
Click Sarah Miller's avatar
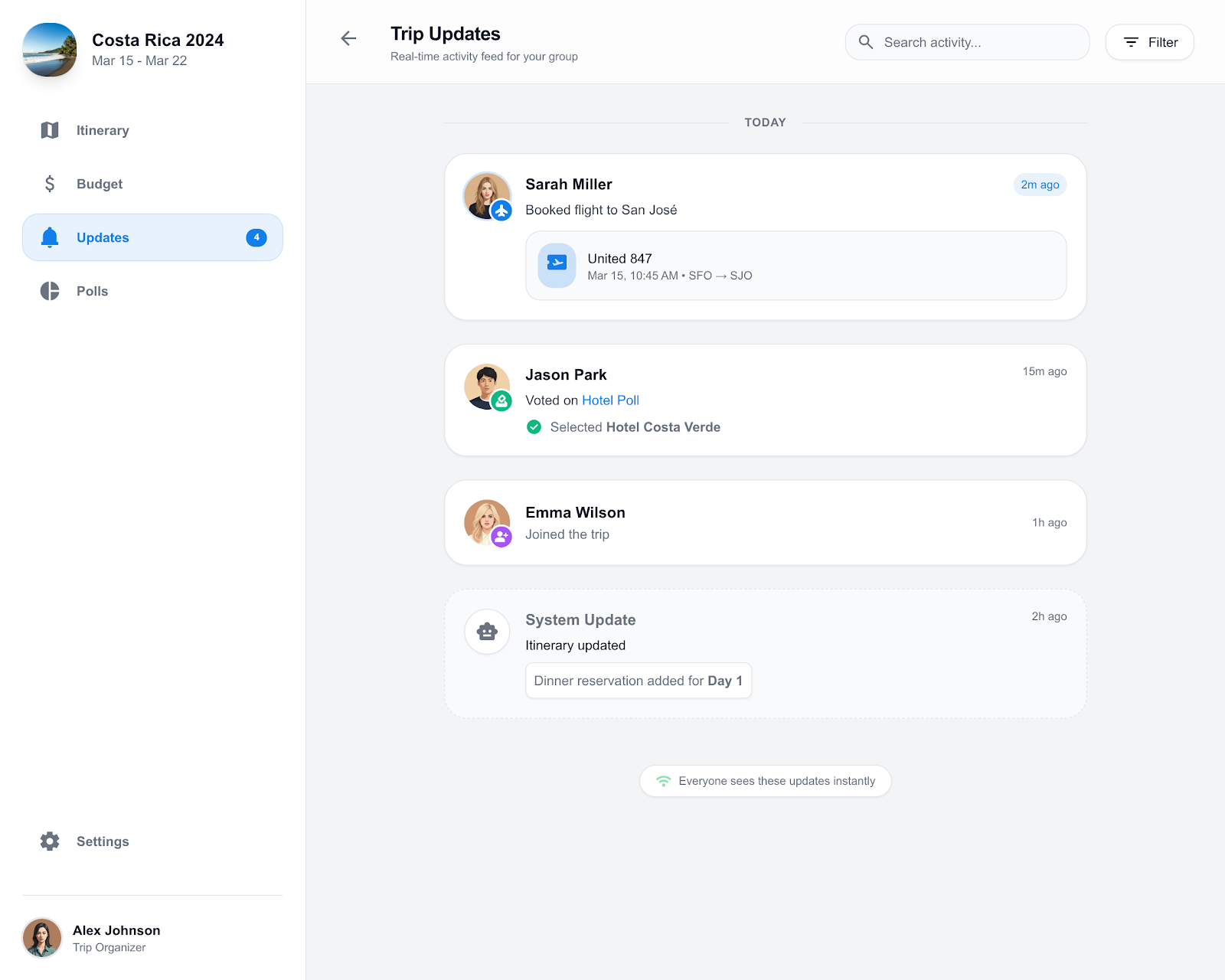[x=485, y=194]
